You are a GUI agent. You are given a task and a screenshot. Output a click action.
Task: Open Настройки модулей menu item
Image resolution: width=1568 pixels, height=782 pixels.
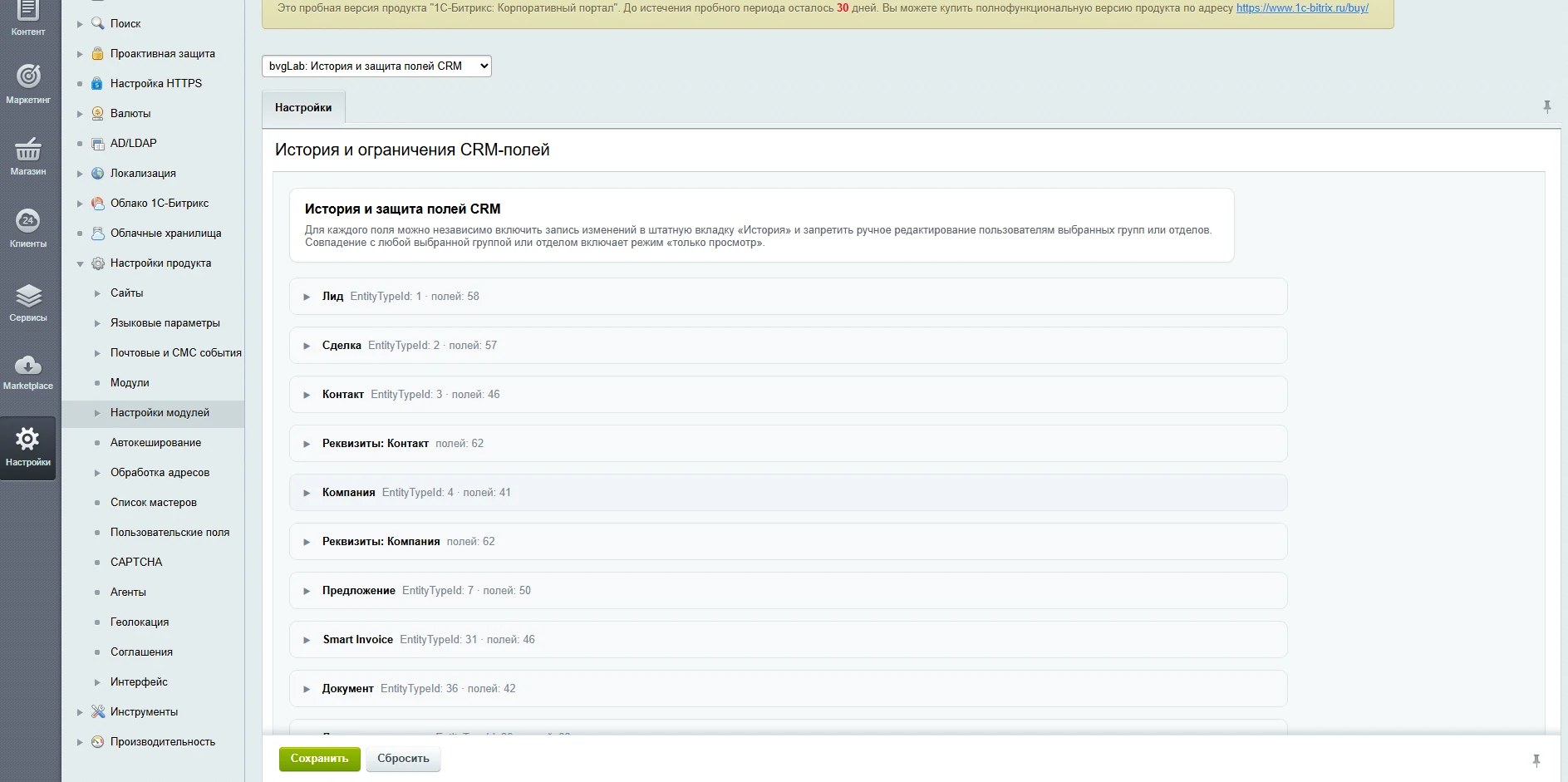coord(160,412)
